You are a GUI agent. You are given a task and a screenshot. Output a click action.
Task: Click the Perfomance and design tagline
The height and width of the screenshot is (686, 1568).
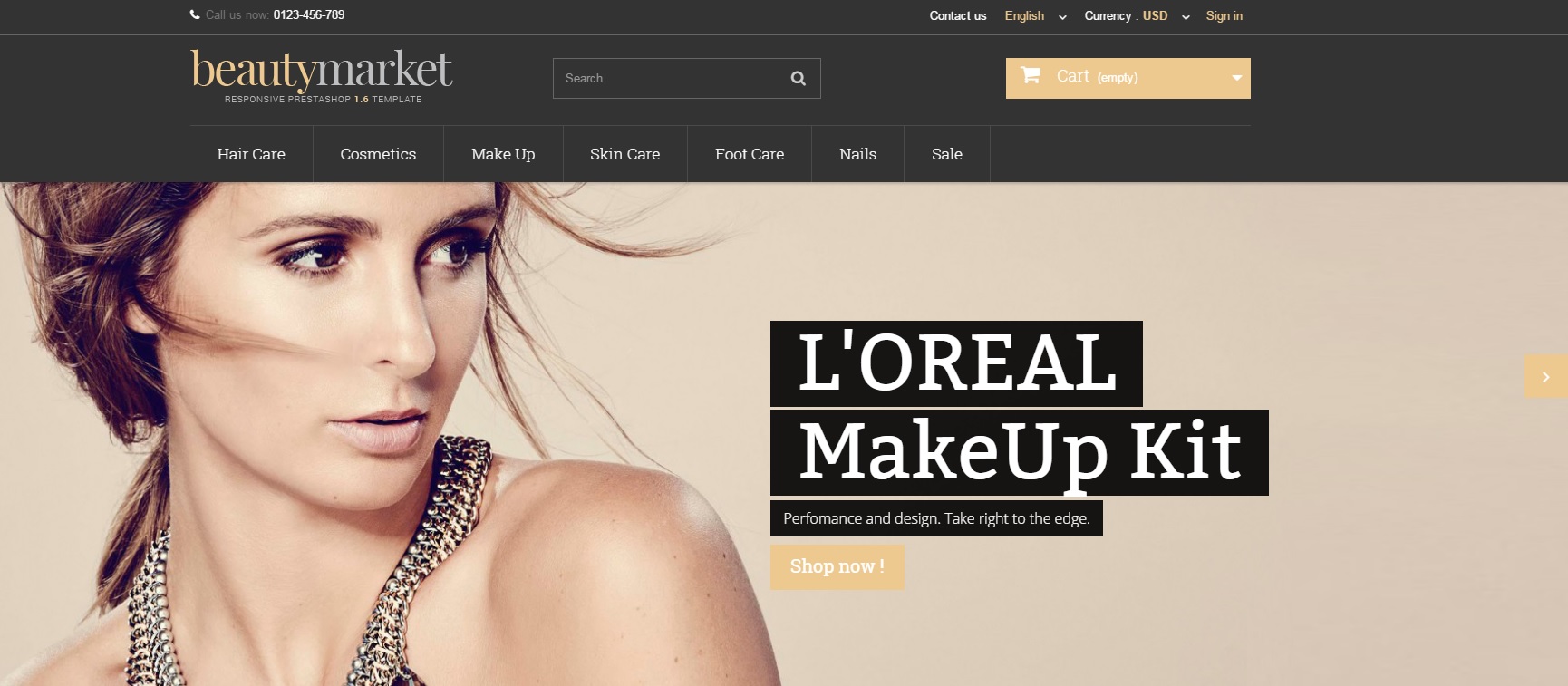[936, 518]
